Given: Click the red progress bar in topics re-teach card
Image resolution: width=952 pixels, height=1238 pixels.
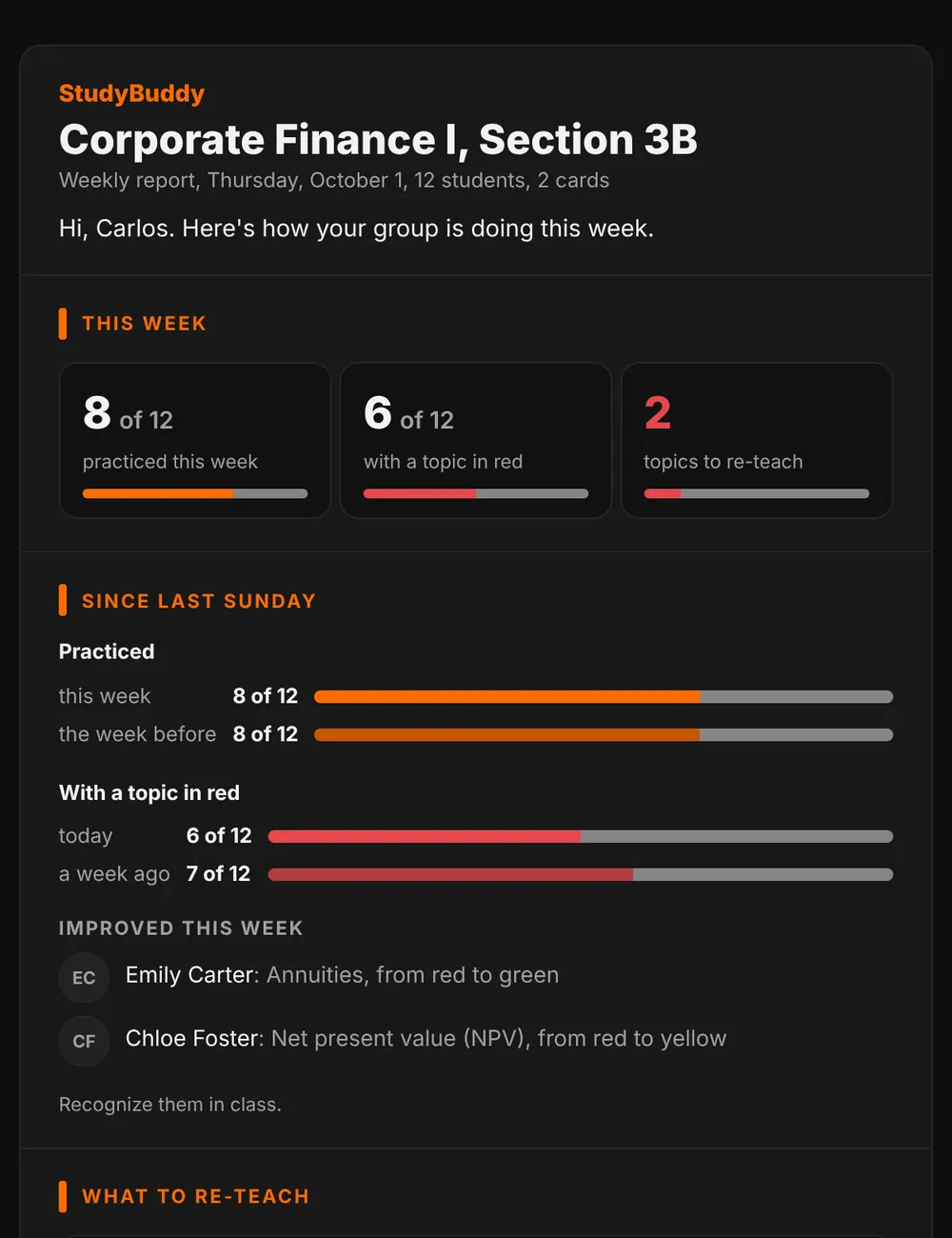Looking at the screenshot, I should [757, 493].
